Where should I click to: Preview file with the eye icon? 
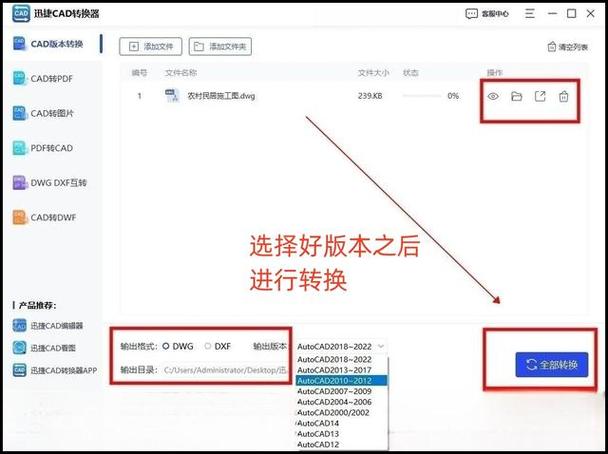pos(493,96)
